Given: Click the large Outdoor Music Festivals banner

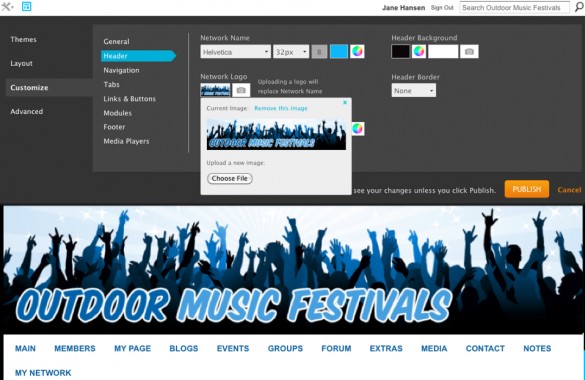Looking at the screenshot, I should point(293,270).
